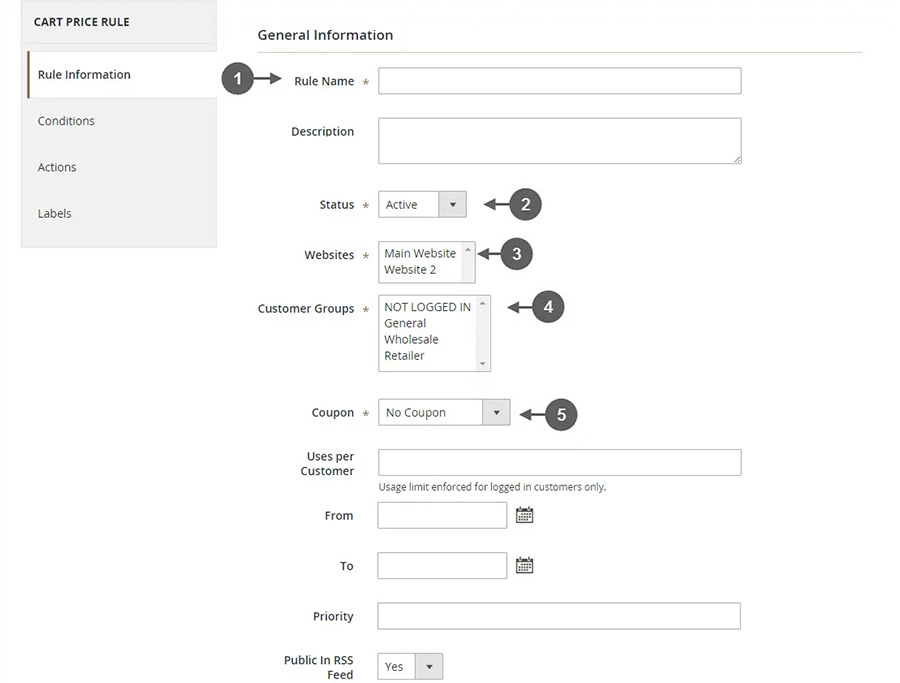Open the Conditions tab
Screen dimensions: 900x683
(66, 121)
